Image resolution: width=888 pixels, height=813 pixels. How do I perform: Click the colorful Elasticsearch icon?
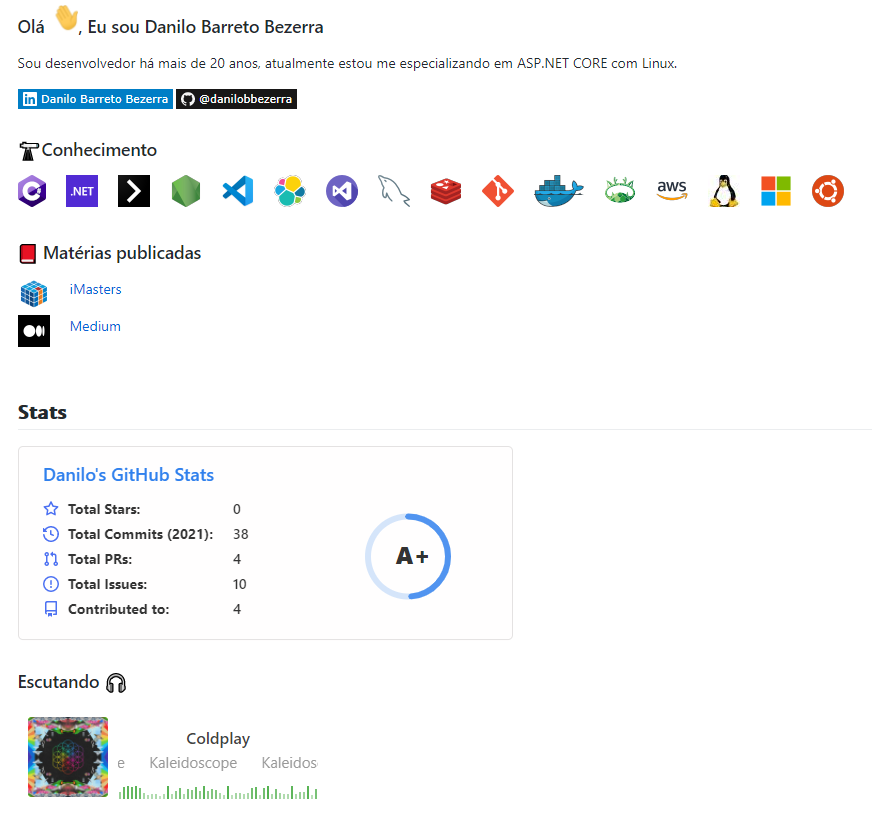(290, 191)
